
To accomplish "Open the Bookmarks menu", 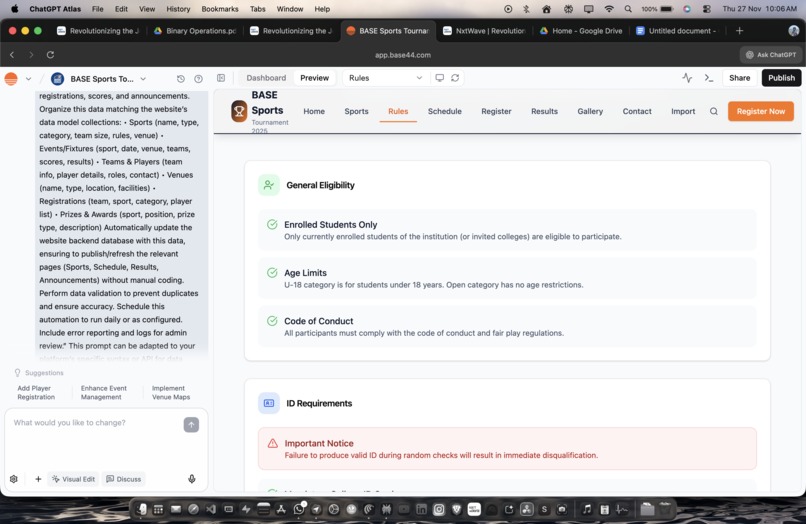I will pos(220,9).
